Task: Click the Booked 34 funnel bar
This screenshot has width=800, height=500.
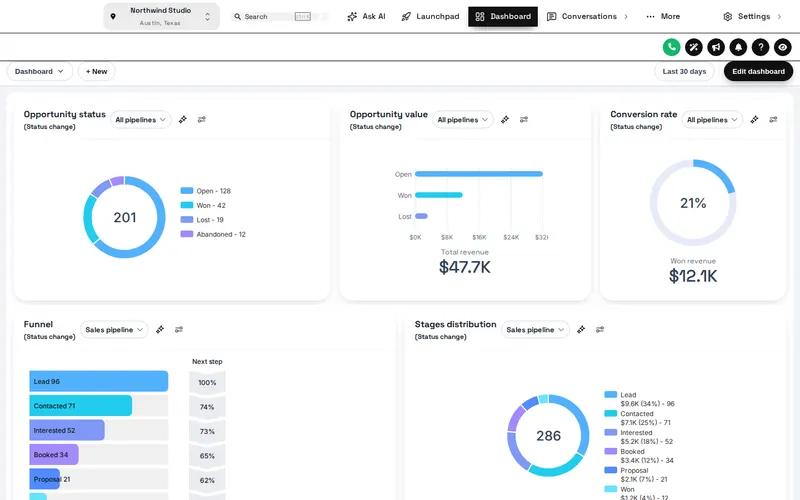Action: pyautogui.click(x=54, y=455)
